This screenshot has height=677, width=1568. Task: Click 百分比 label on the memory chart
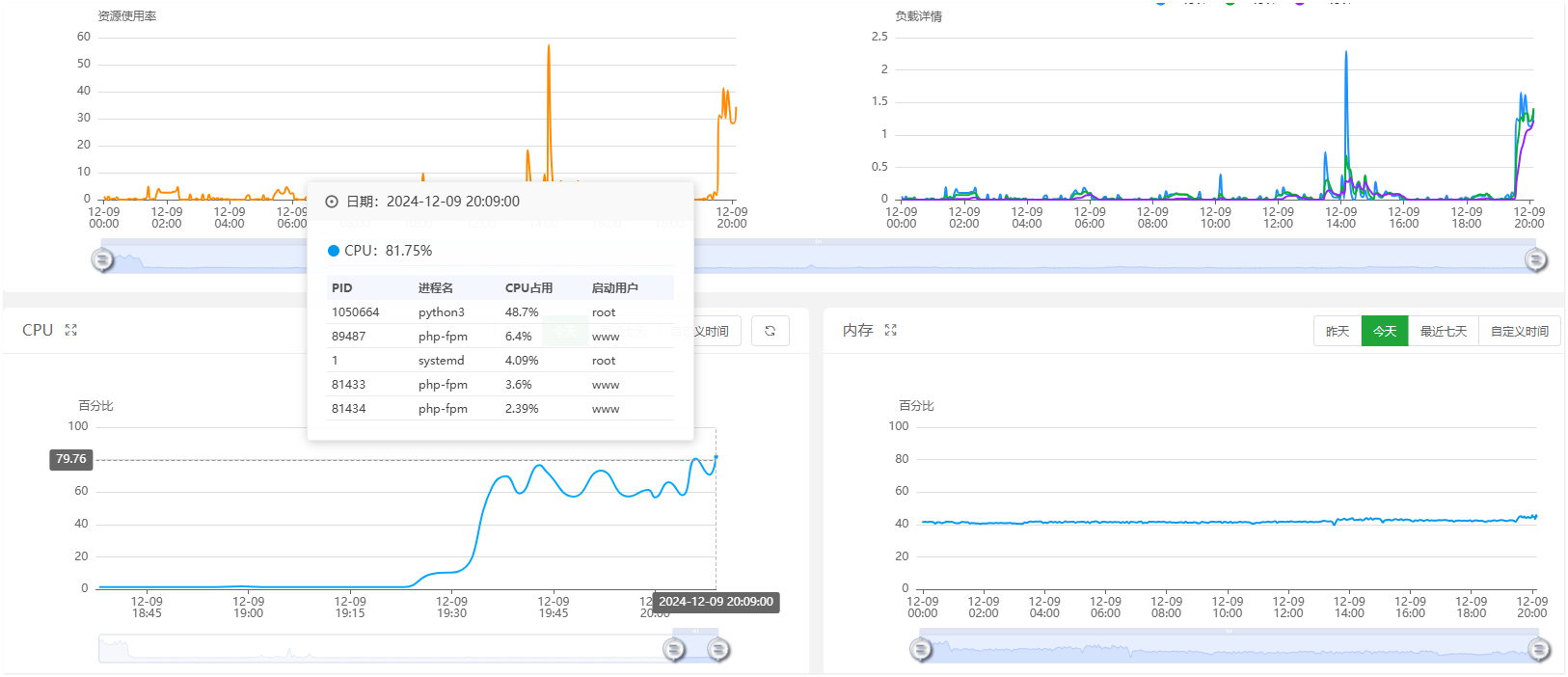916,406
